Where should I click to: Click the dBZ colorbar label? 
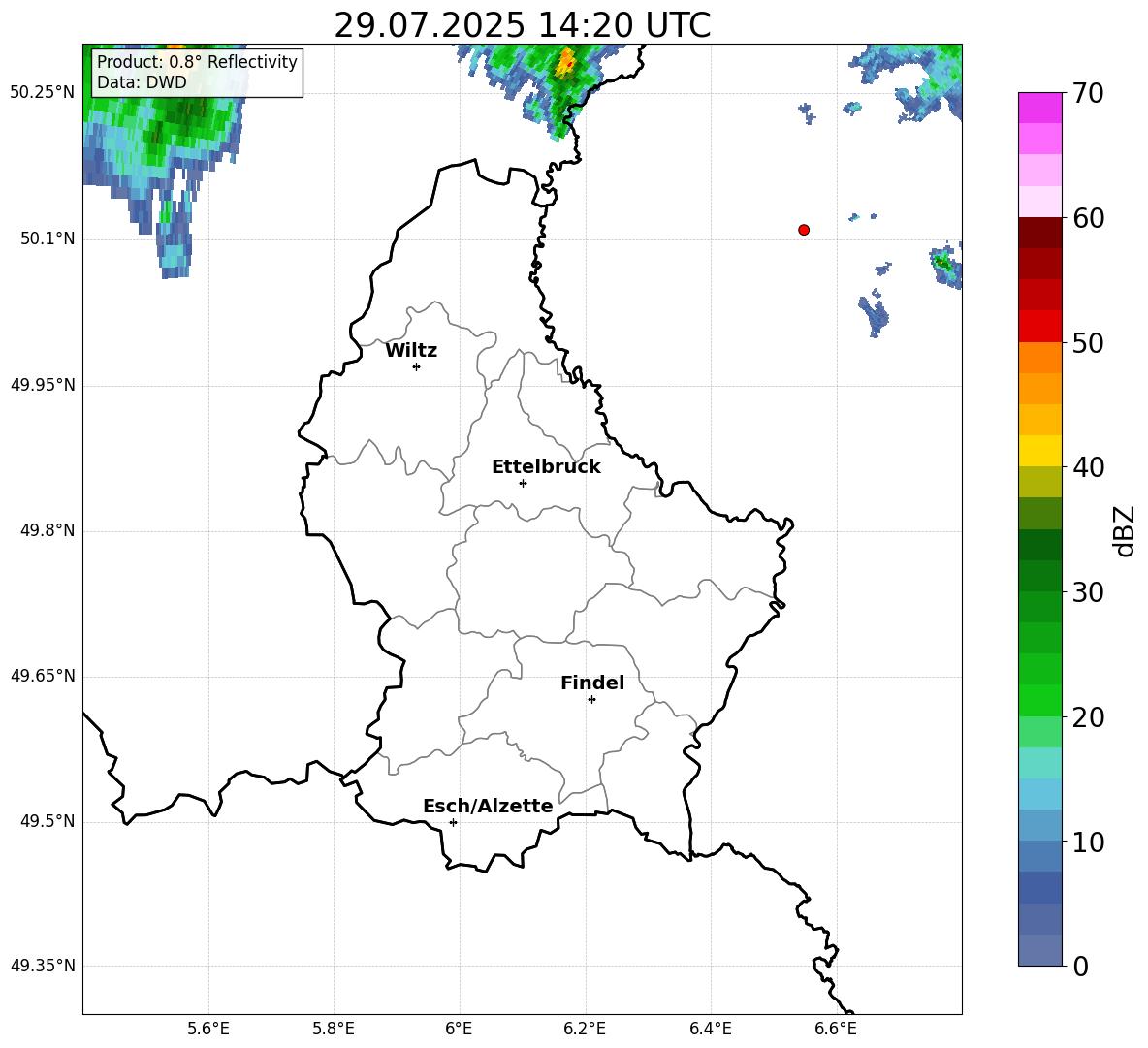pyautogui.click(x=1124, y=530)
